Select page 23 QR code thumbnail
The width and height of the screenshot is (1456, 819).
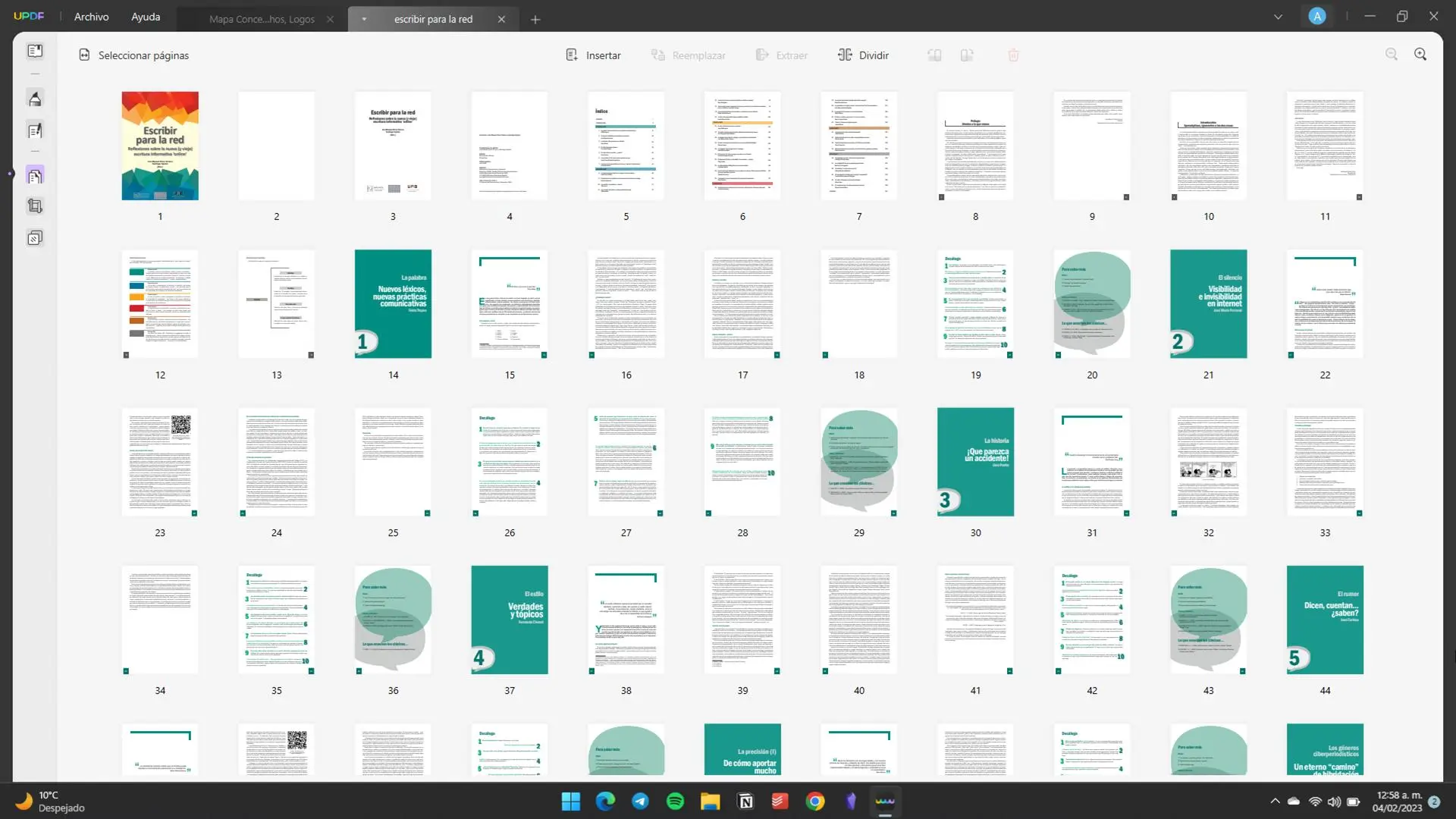pos(160,462)
